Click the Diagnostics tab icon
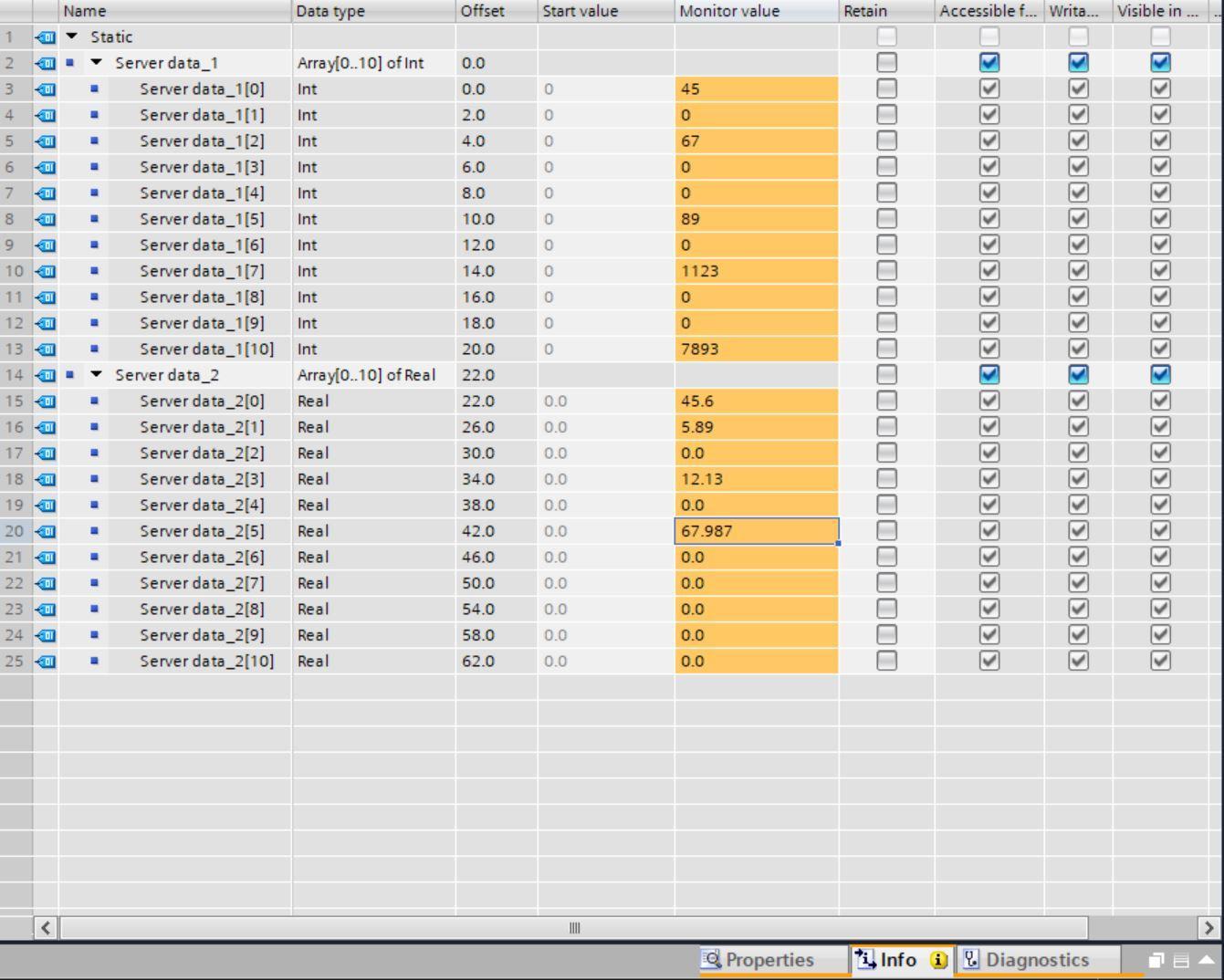The image size is (1224, 980). click(x=971, y=959)
